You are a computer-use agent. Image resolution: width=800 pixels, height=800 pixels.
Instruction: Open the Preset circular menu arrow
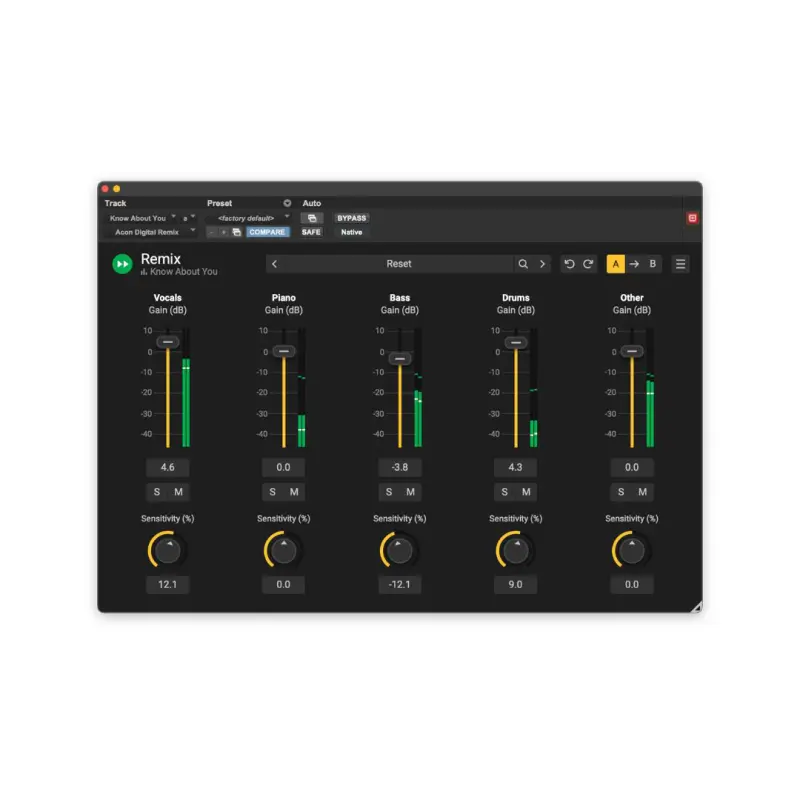[287, 203]
